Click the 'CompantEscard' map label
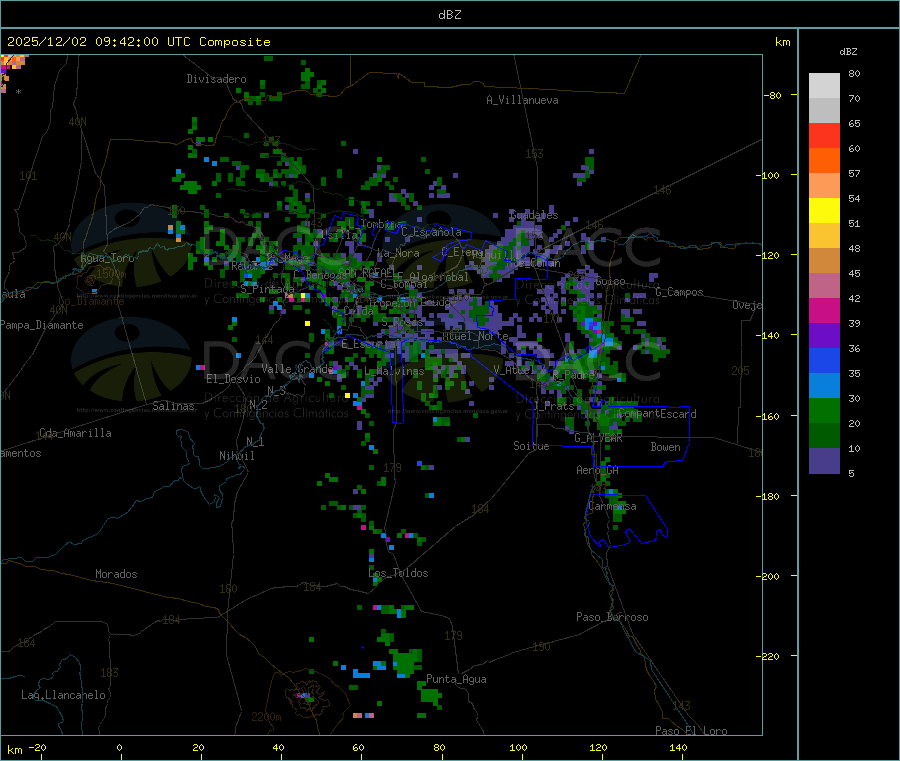Screen dimensions: 900x761 point(657,413)
